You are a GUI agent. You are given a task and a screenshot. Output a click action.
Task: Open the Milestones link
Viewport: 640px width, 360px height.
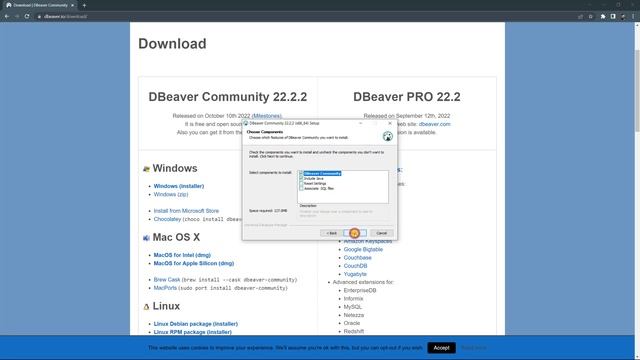pos(267,116)
